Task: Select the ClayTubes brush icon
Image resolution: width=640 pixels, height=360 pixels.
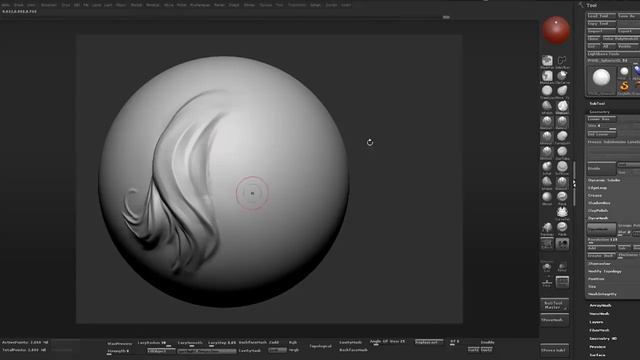Action: (562, 153)
